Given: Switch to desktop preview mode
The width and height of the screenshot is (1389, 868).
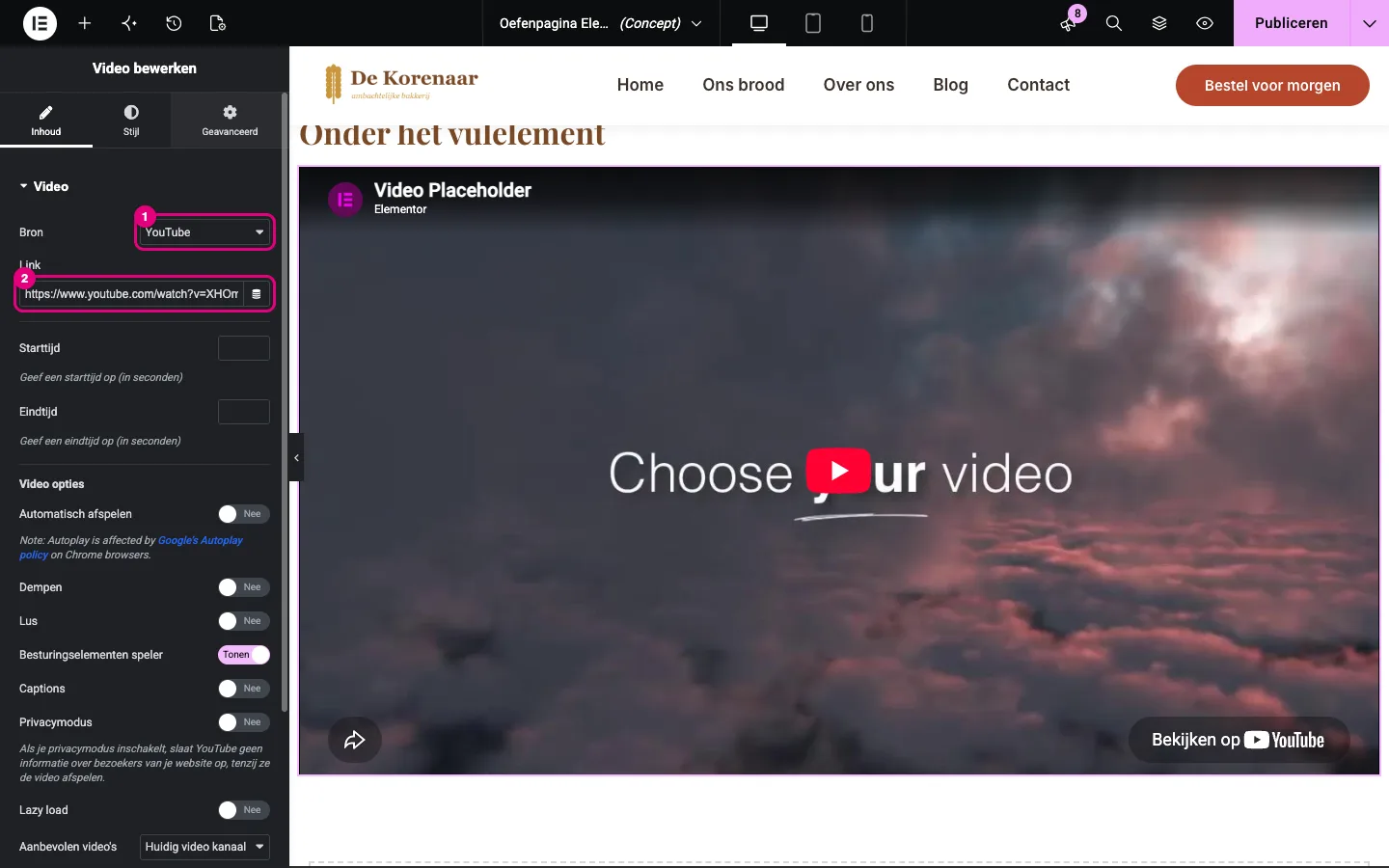Looking at the screenshot, I should (x=759, y=23).
